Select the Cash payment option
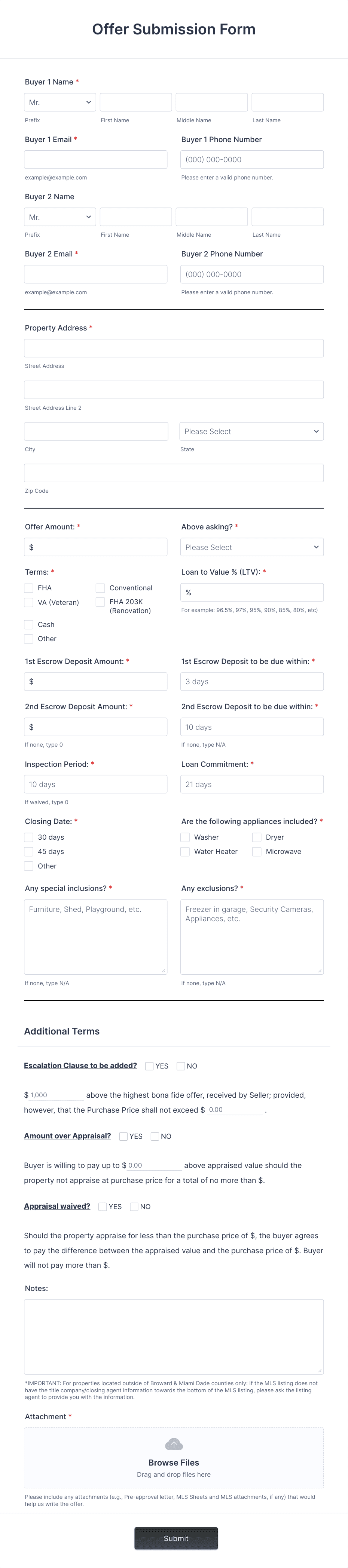 point(28,624)
